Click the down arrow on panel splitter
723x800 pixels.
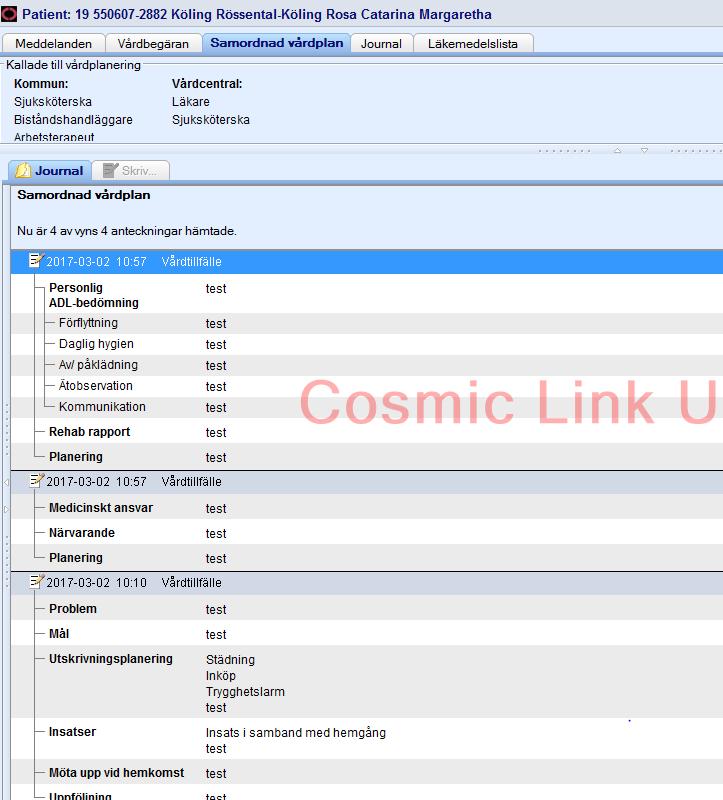[x=644, y=151]
